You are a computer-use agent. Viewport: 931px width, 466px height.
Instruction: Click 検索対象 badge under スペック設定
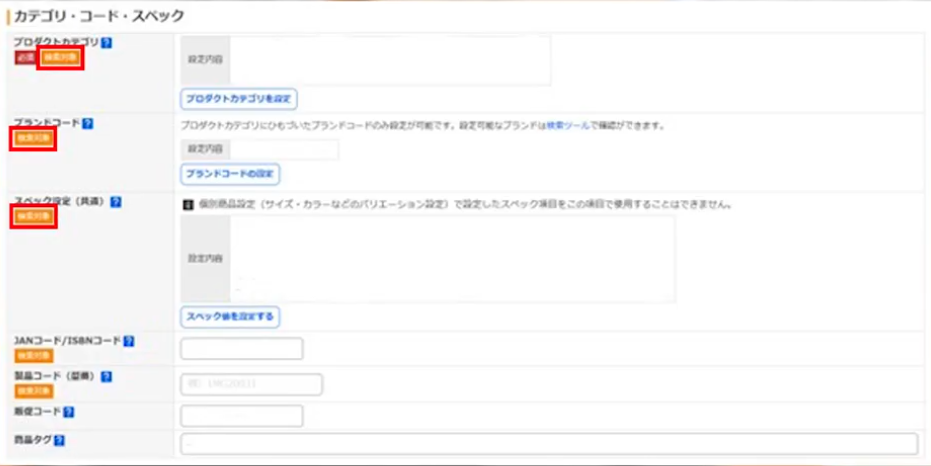pyautogui.click(x=34, y=216)
